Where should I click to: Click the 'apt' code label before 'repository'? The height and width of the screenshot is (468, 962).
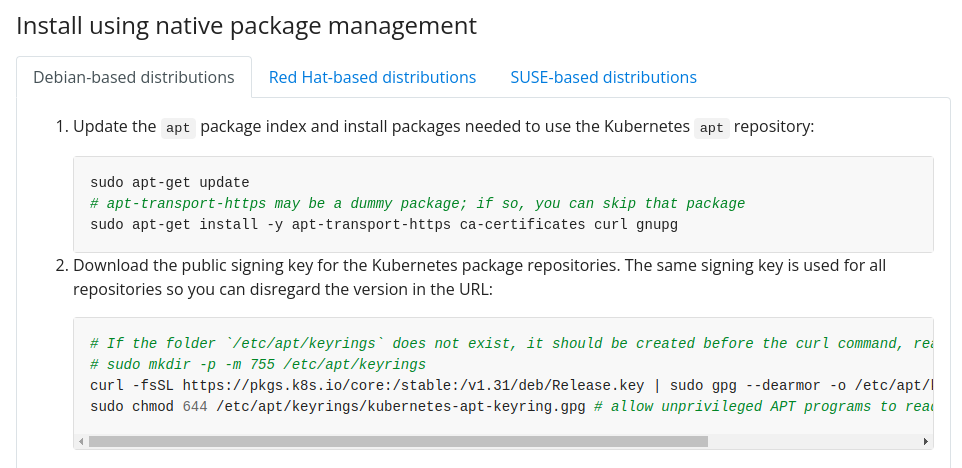pos(712,128)
